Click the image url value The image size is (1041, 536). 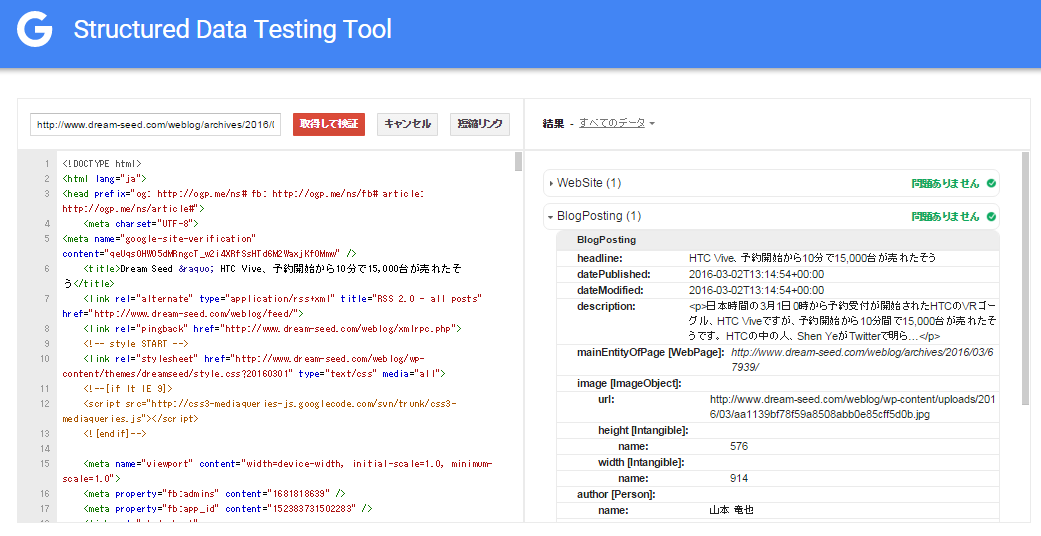pyautogui.click(x=852, y=406)
